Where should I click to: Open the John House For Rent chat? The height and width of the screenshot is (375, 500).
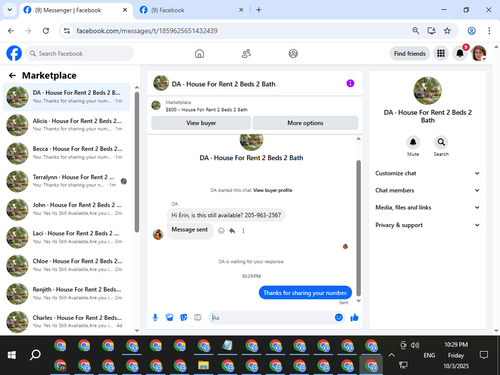coord(67,209)
